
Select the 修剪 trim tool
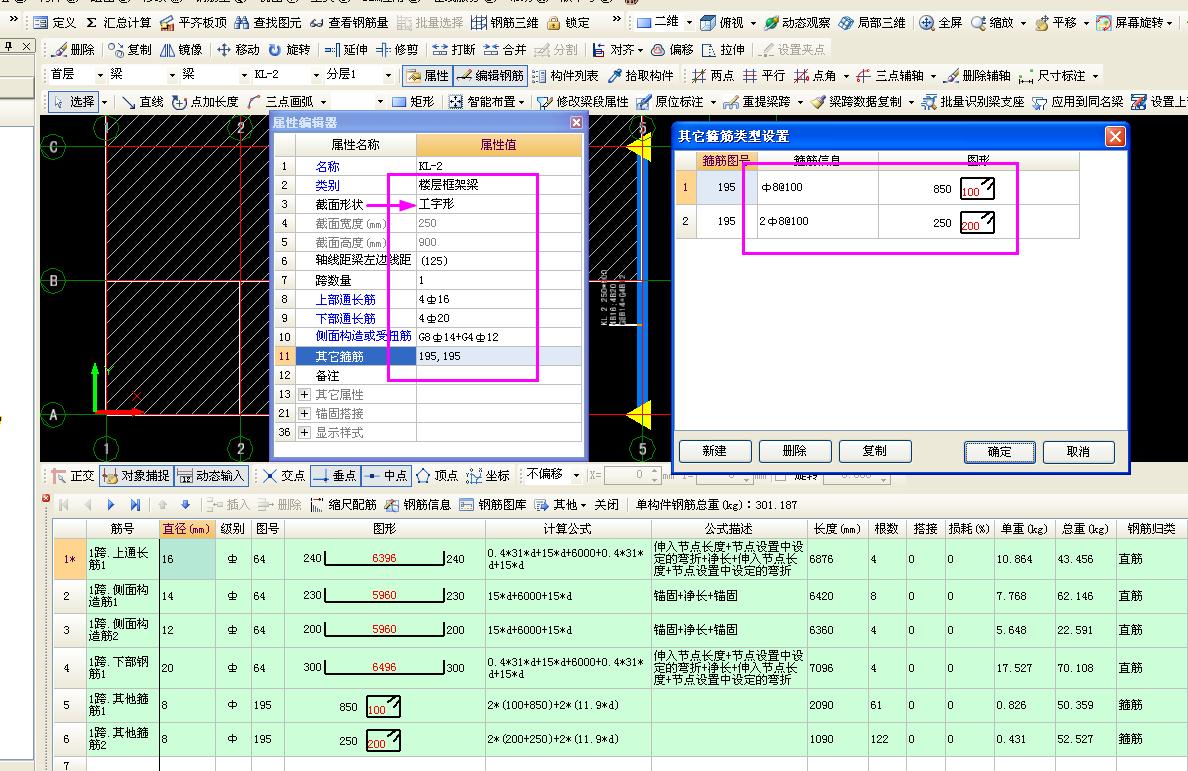(397, 49)
